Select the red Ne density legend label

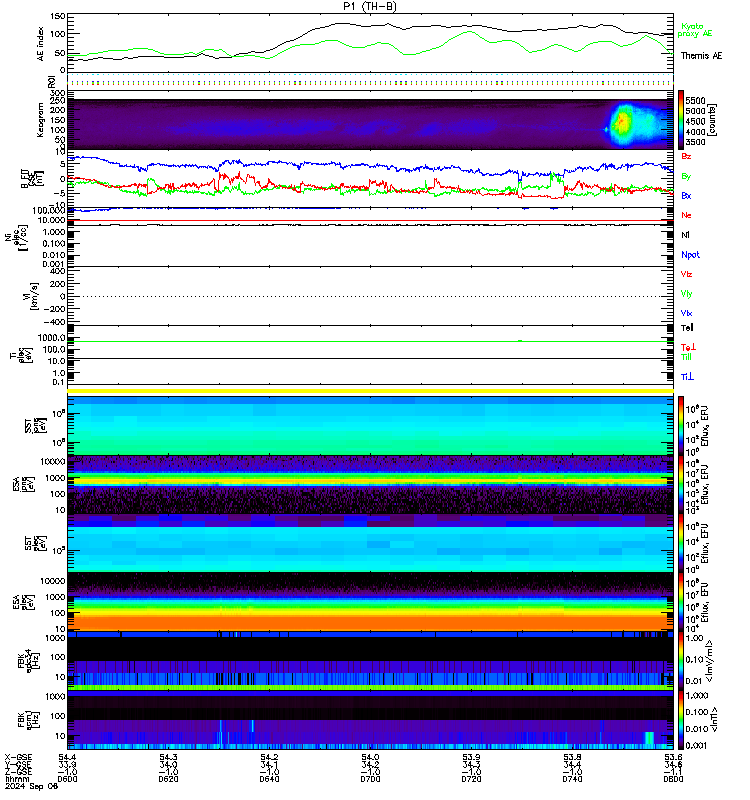click(686, 215)
